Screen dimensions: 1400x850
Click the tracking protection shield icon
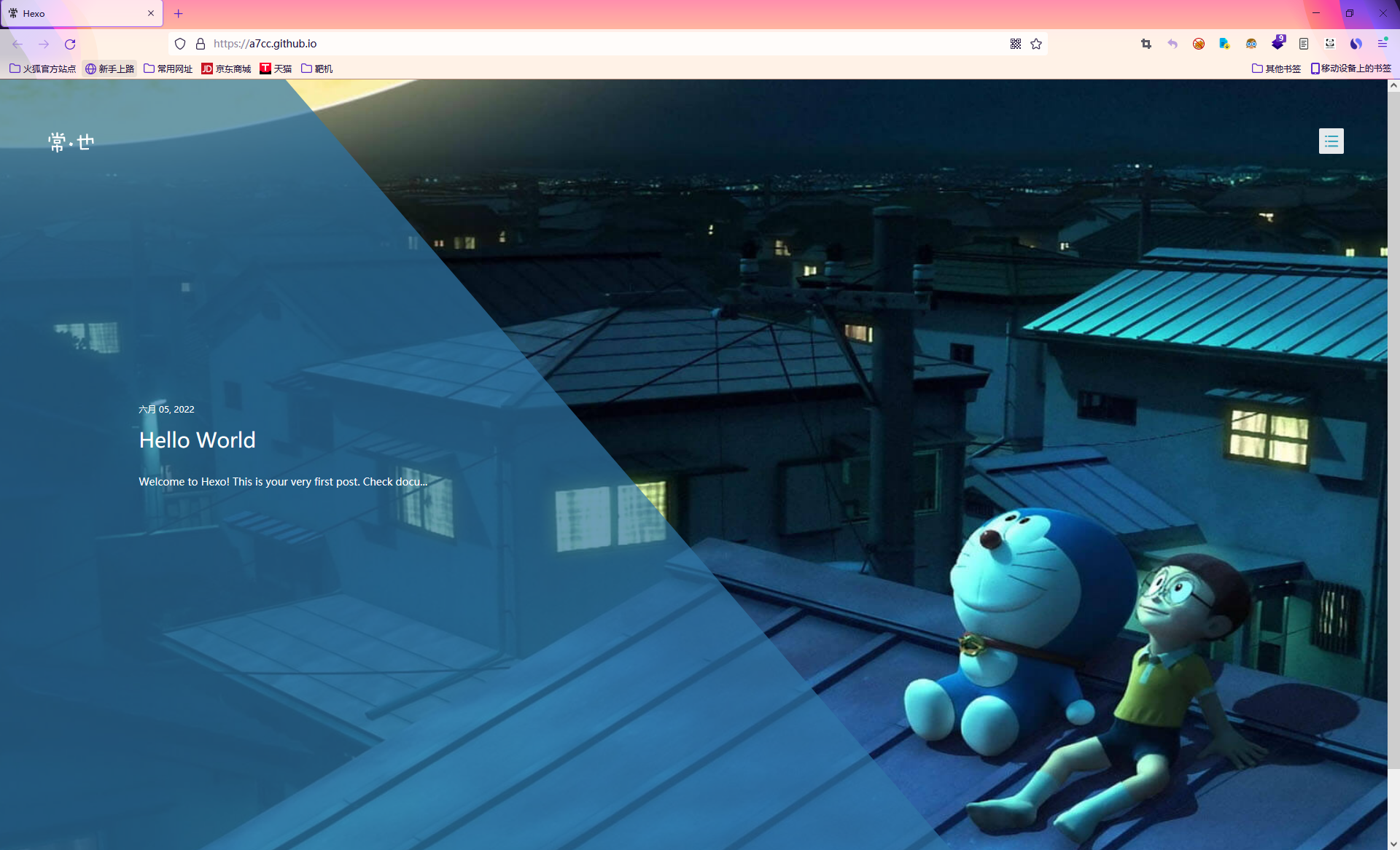(180, 44)
